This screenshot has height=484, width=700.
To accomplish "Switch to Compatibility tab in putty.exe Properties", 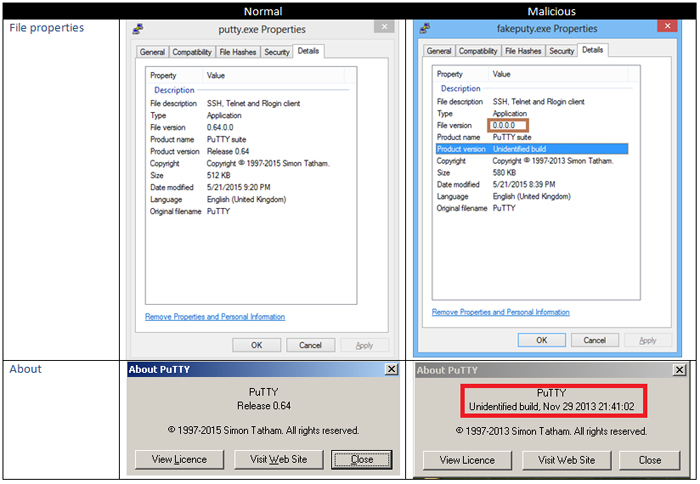I will (191, 52).
